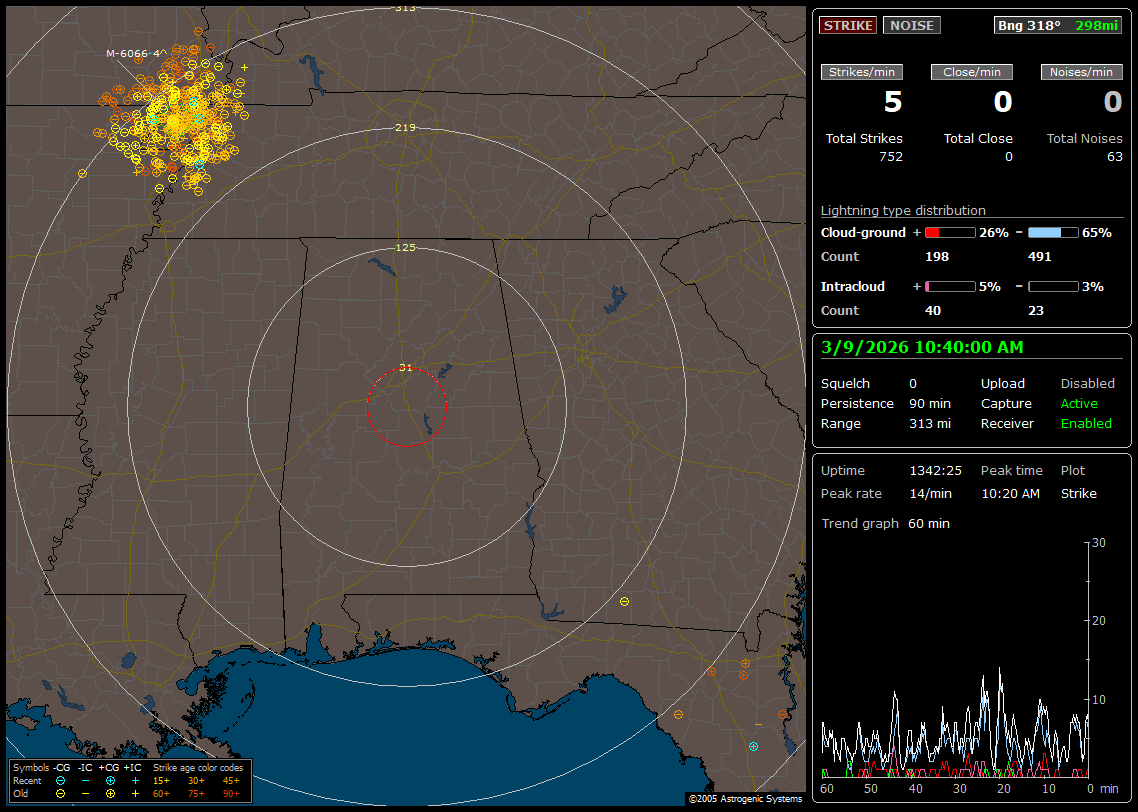
Task: Click the Capture Active status text
Action: (x=1079, y=403)
